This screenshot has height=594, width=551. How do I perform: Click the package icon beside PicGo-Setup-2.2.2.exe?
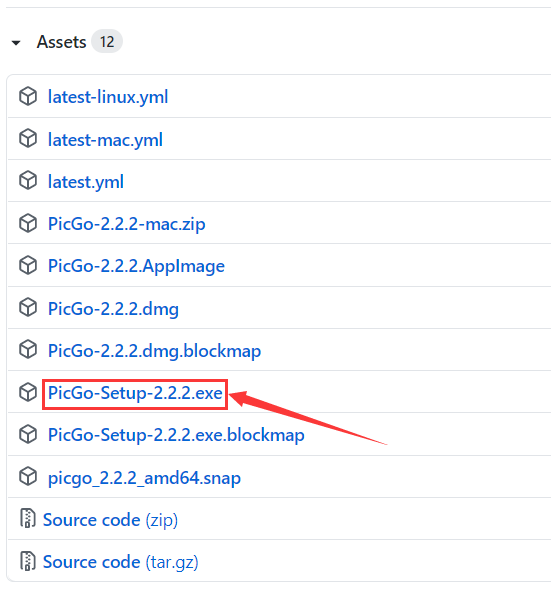pyautogui.click(x=28, y=392)
